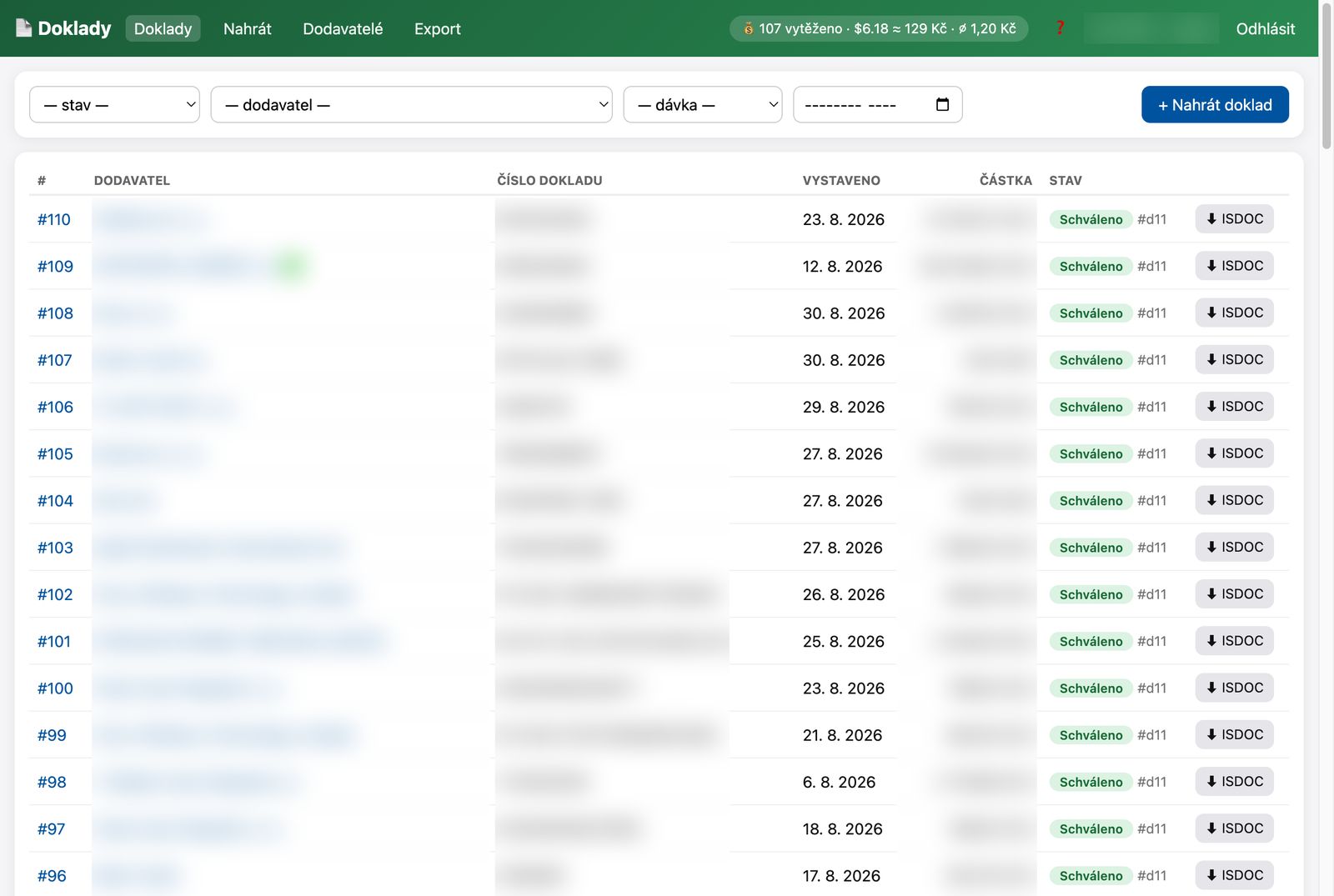Open document link #107
This screenshot has width=1334, height=896.
point(54,360)
